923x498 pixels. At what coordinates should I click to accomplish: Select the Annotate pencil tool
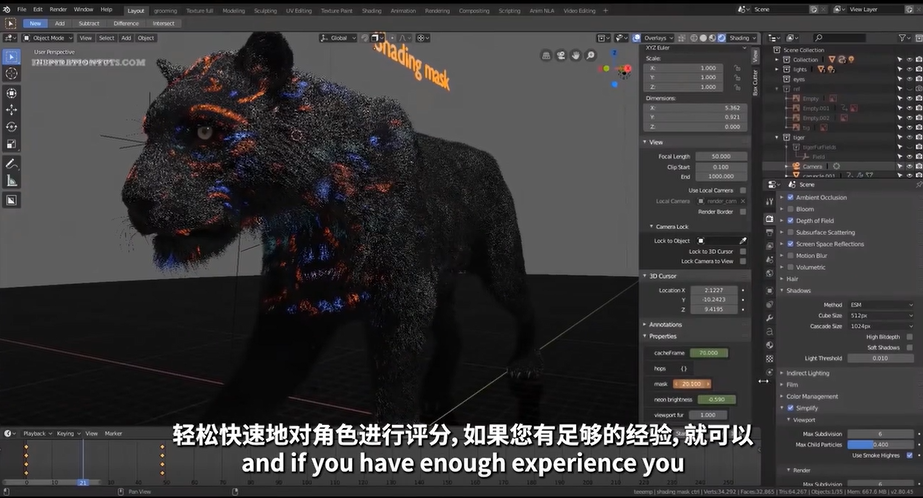(11, 164)
